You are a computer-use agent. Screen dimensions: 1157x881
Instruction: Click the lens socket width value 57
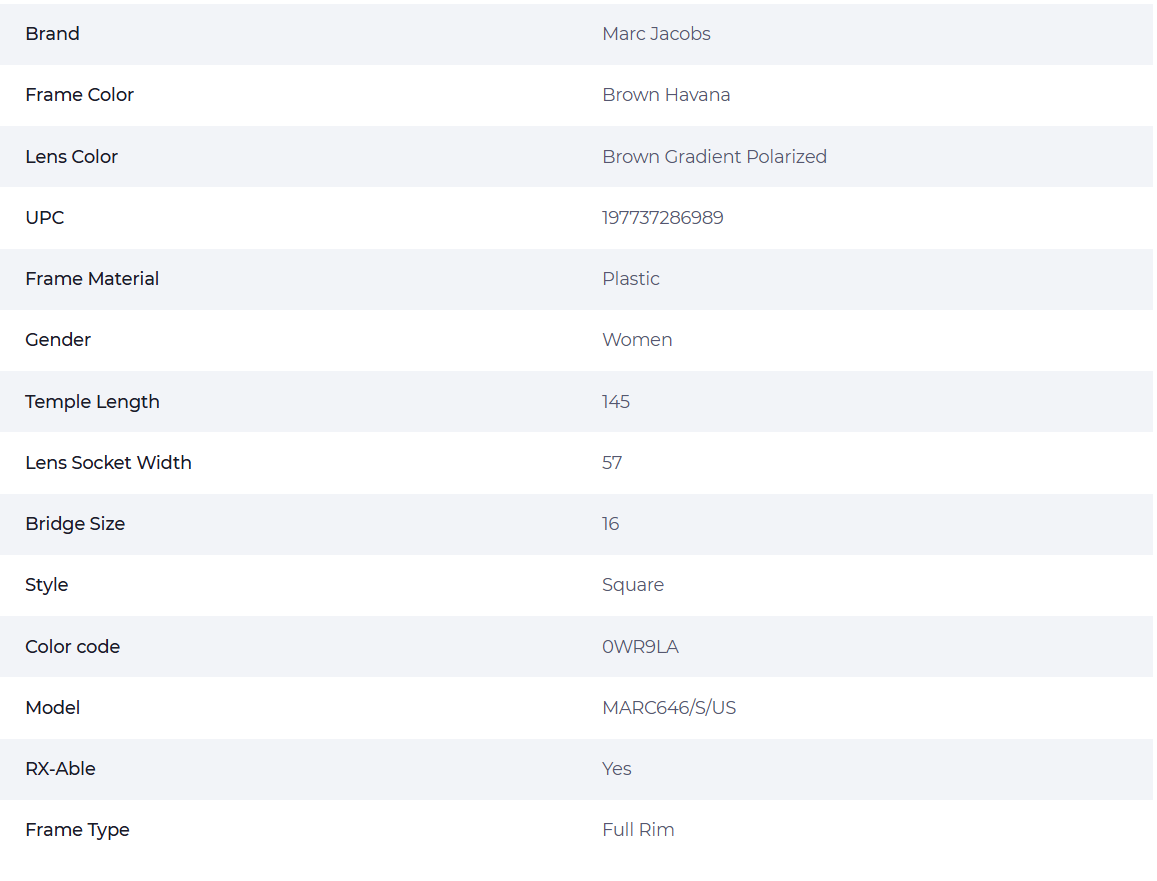pos(612,463)
